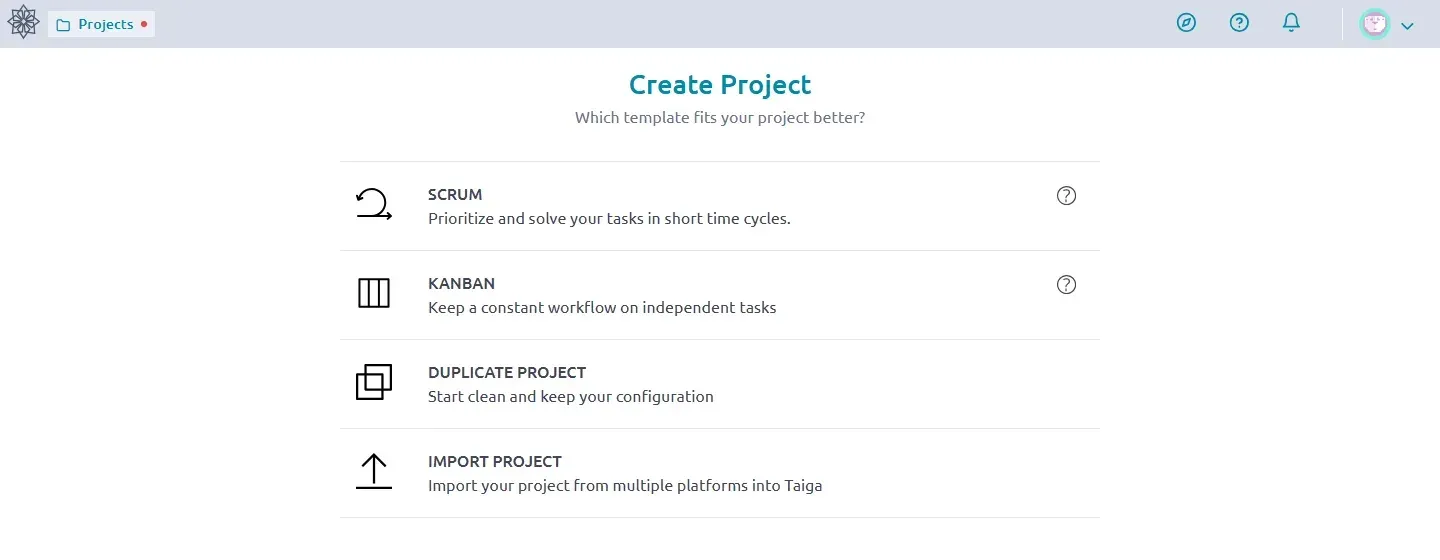Show help info for SCRUM template

click(x=1066, y=196)
